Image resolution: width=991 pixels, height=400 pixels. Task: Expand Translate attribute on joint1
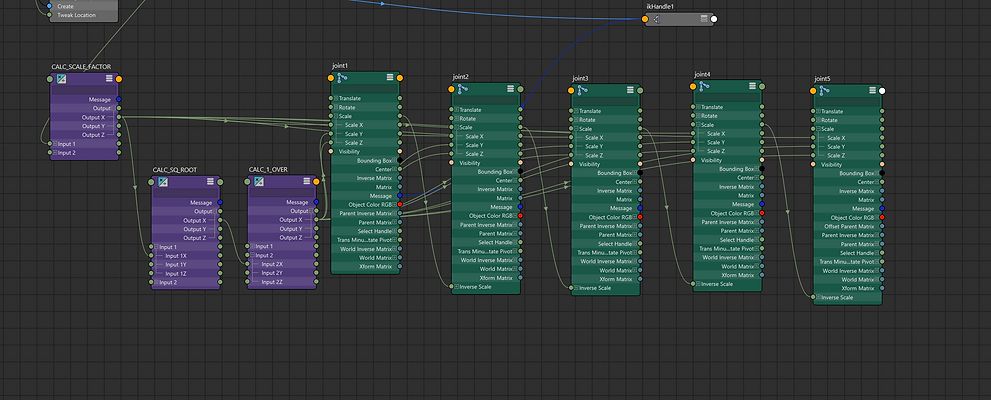pos(336,99)
